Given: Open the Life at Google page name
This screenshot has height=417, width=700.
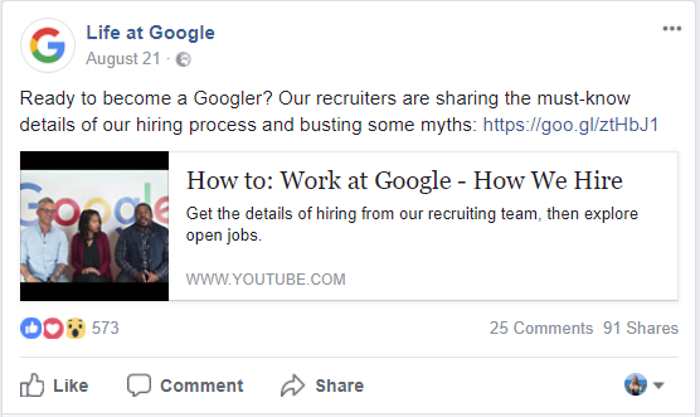Looking at the screenshot, I should point(150,33).
